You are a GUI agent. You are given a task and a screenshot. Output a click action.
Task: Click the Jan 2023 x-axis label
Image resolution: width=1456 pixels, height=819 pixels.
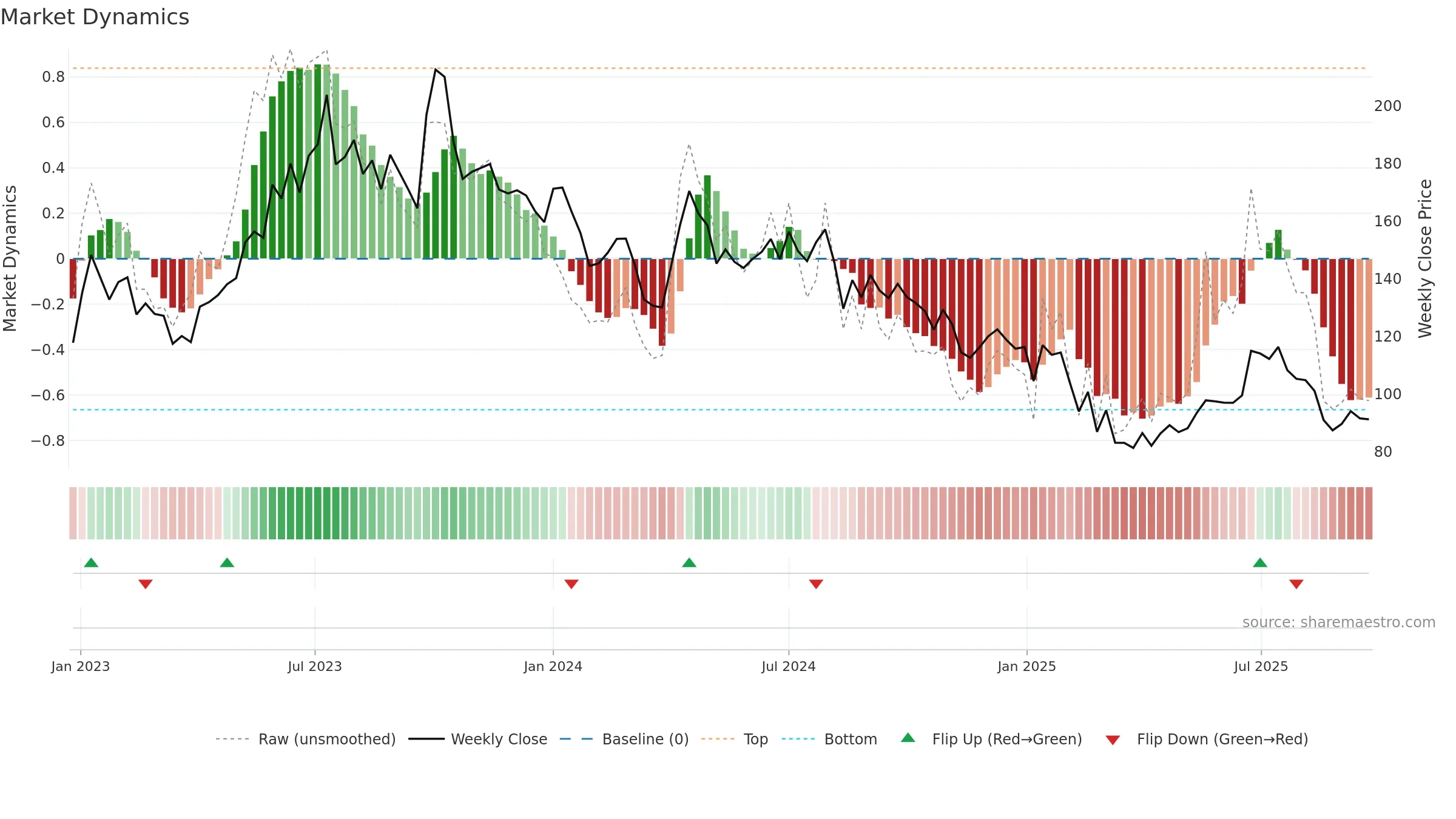pos(81,666)
